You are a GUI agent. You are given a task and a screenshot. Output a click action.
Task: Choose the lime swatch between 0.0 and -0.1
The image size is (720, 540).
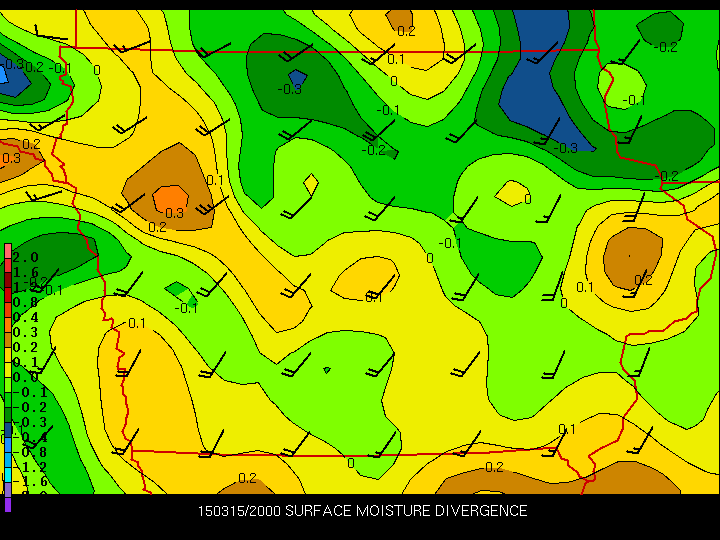8,385
